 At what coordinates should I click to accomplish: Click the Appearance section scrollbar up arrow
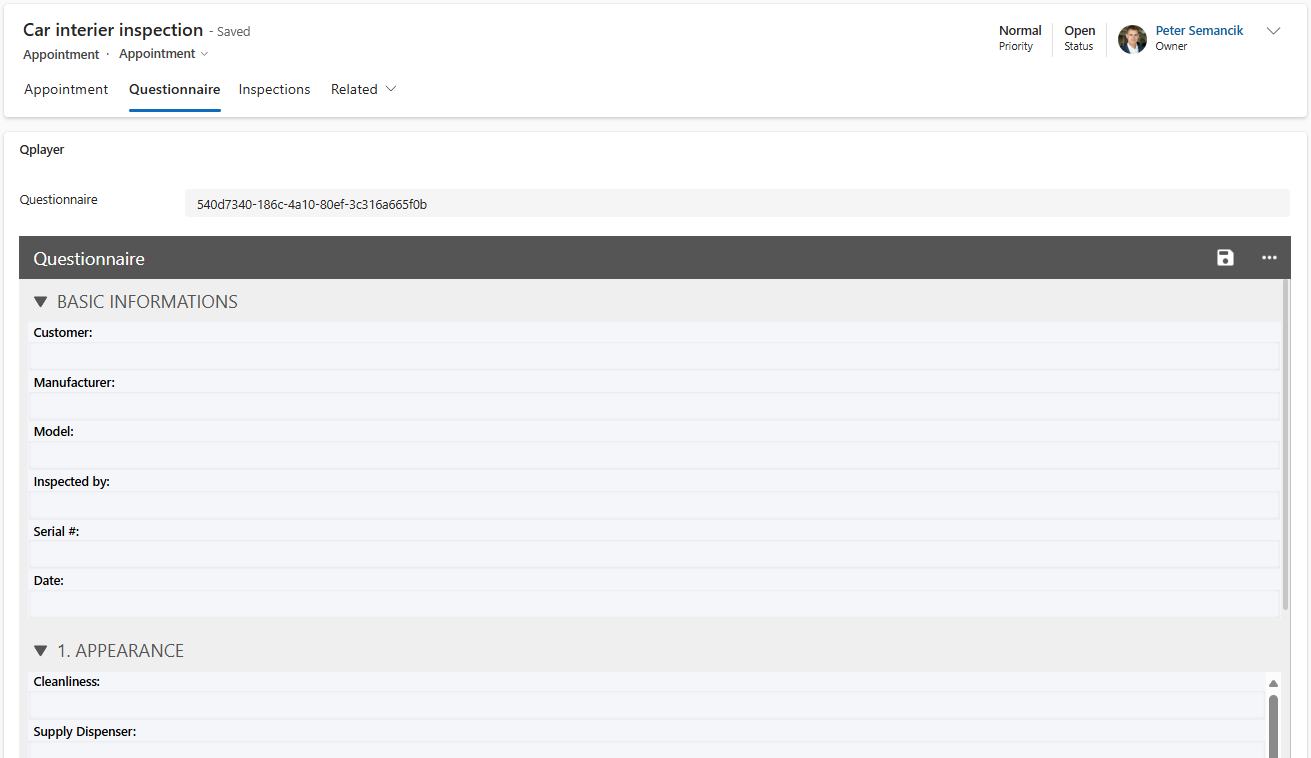[x=1273, y=683]
